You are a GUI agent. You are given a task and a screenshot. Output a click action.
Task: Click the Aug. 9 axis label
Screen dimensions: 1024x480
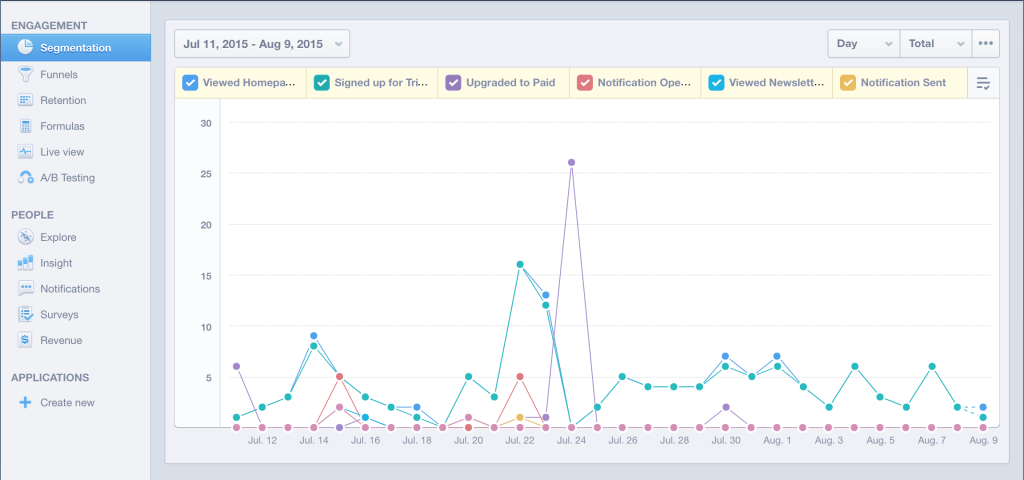point(983,441)
